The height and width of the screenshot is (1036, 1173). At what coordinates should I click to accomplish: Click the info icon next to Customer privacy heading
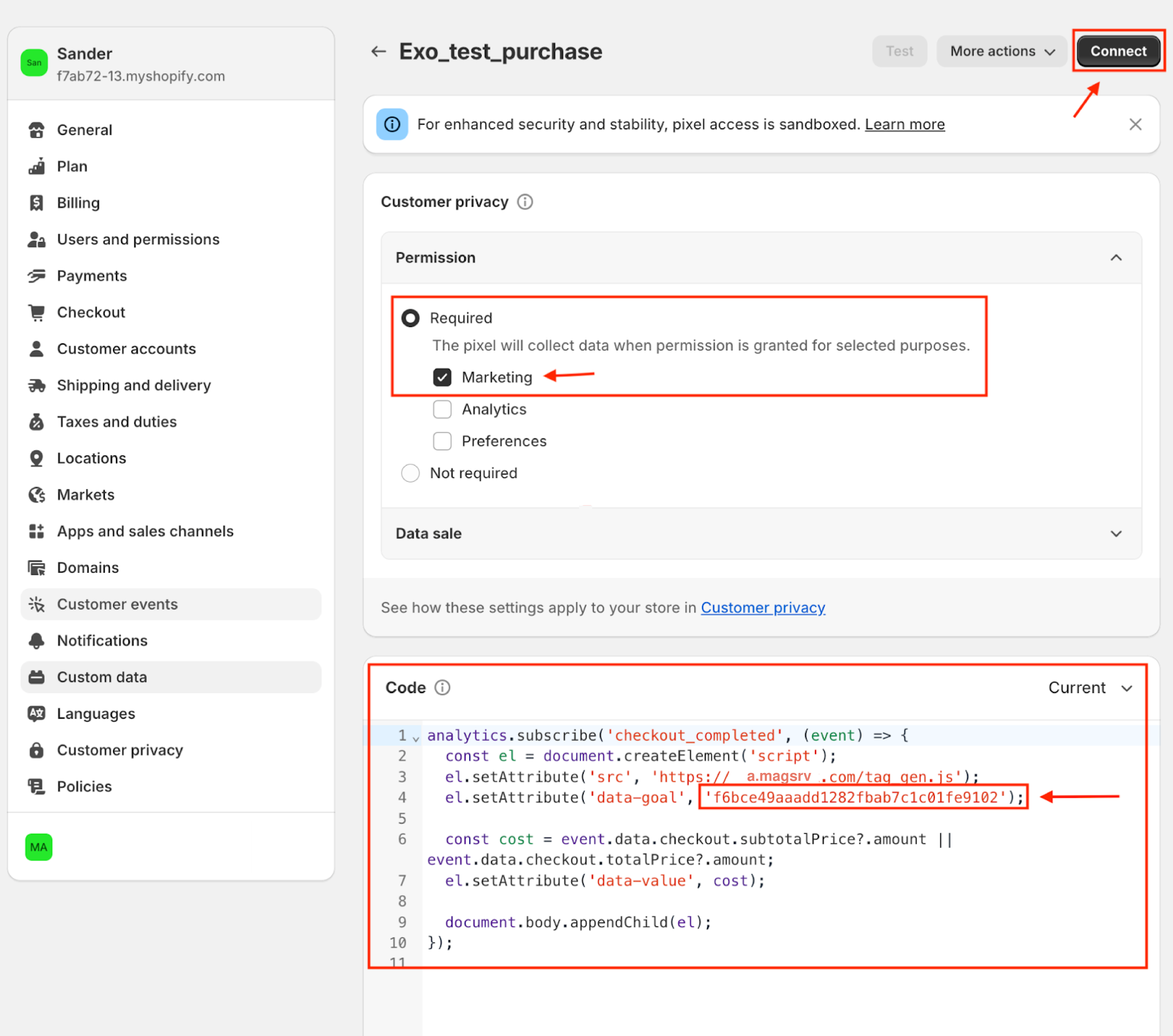click(524, 202)
